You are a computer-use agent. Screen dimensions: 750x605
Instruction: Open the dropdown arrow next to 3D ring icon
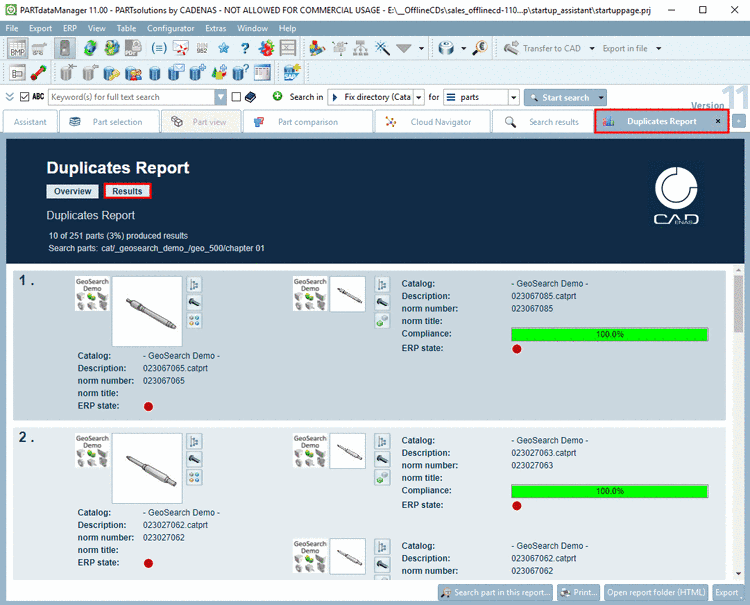[463, 48]
